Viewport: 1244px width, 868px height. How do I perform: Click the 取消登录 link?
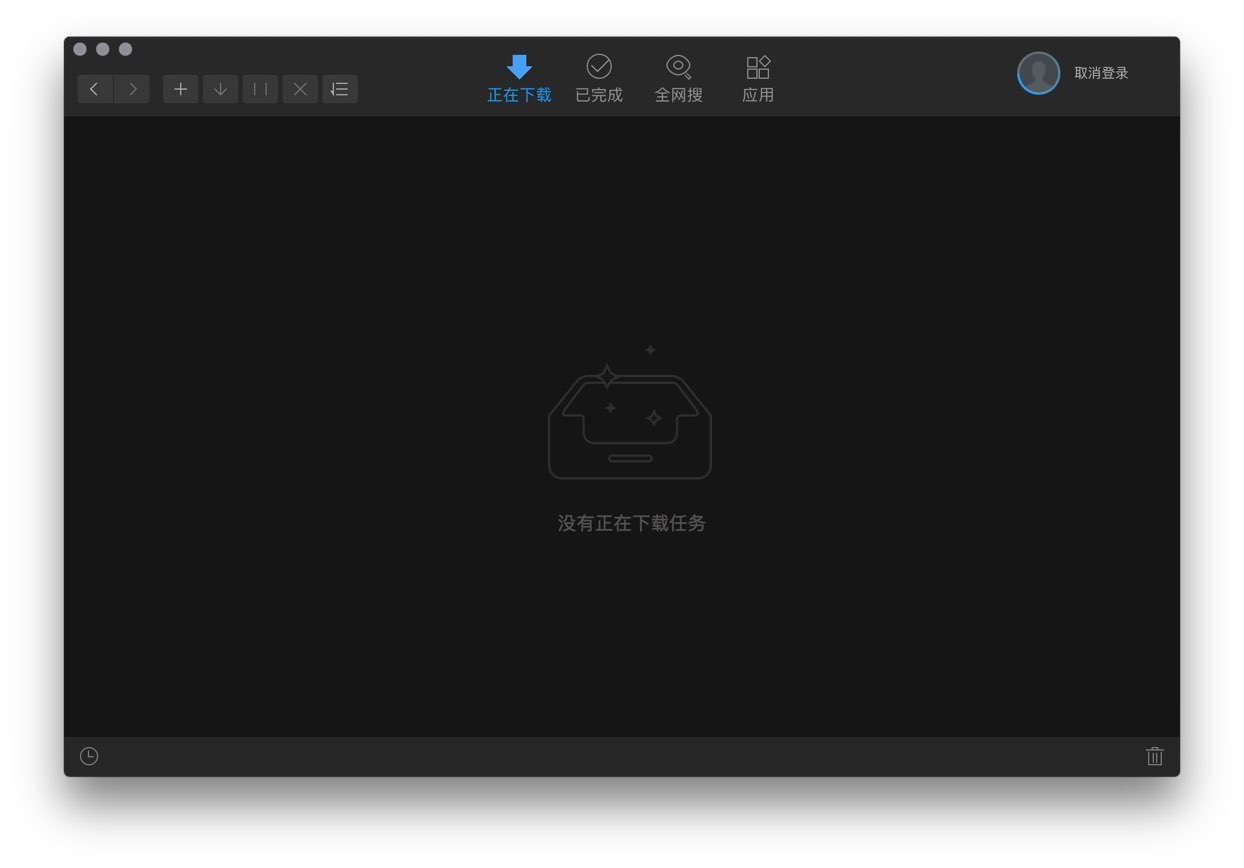pos(1101,73)
